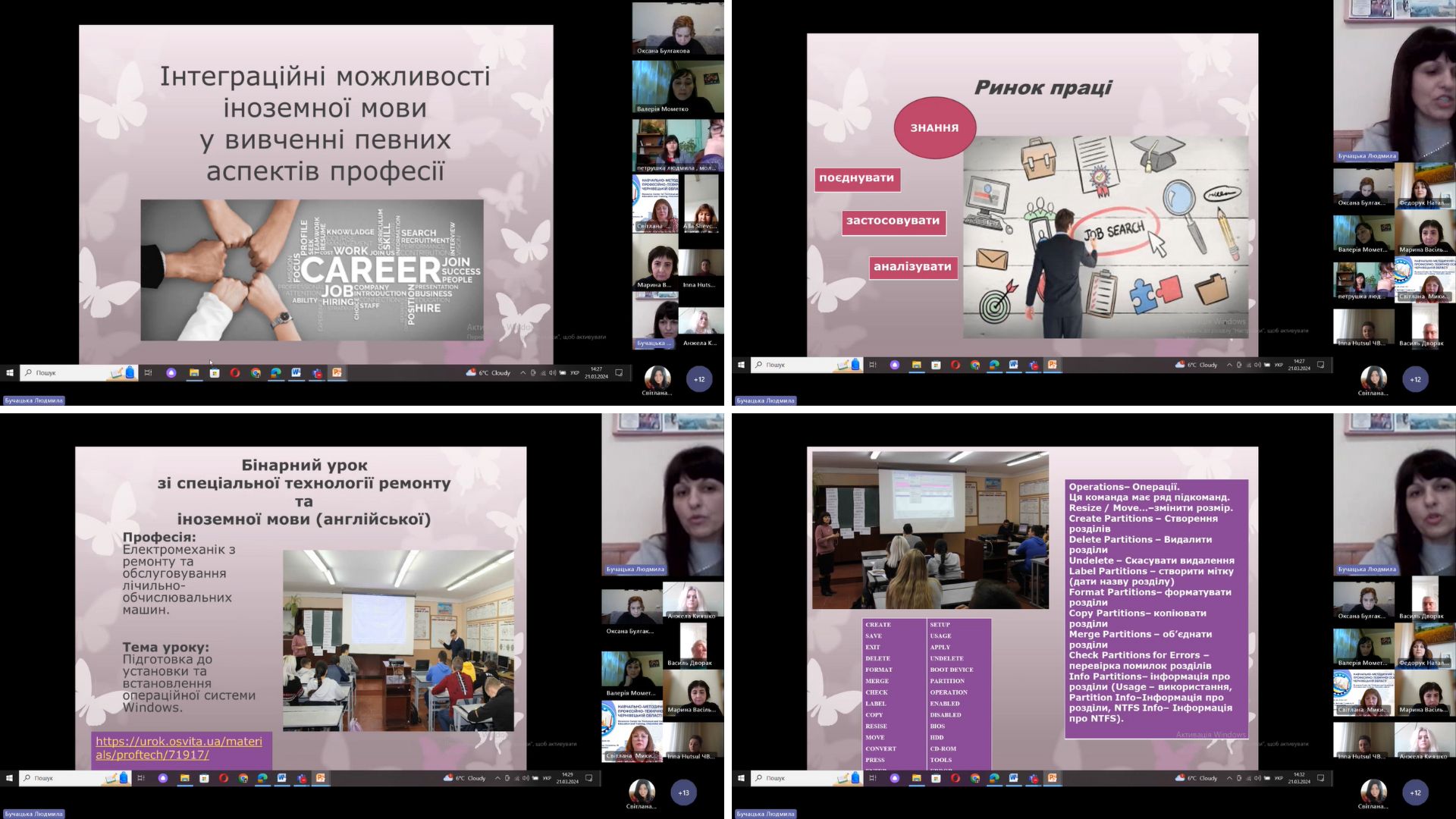Open Teams taskbar icon under Operations slide

click(1033, 778)
